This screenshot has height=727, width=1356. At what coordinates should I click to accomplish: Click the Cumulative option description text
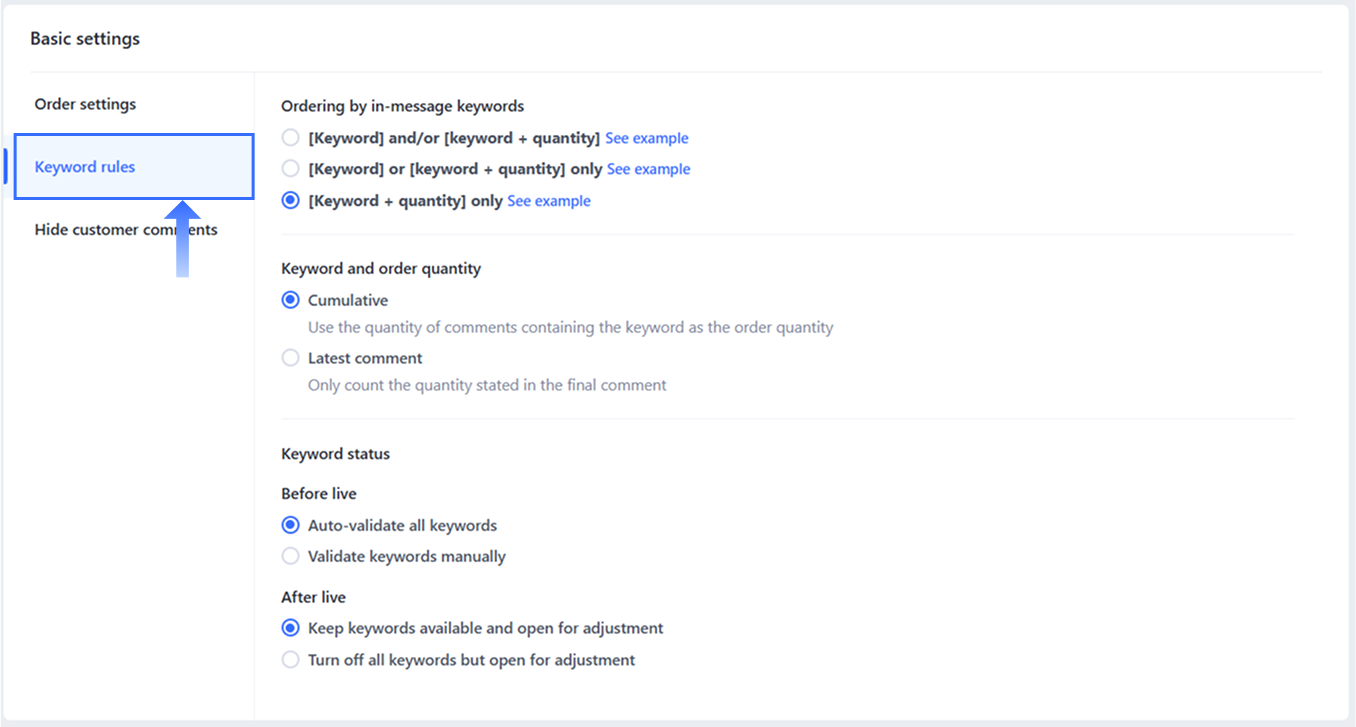[570, 327]
